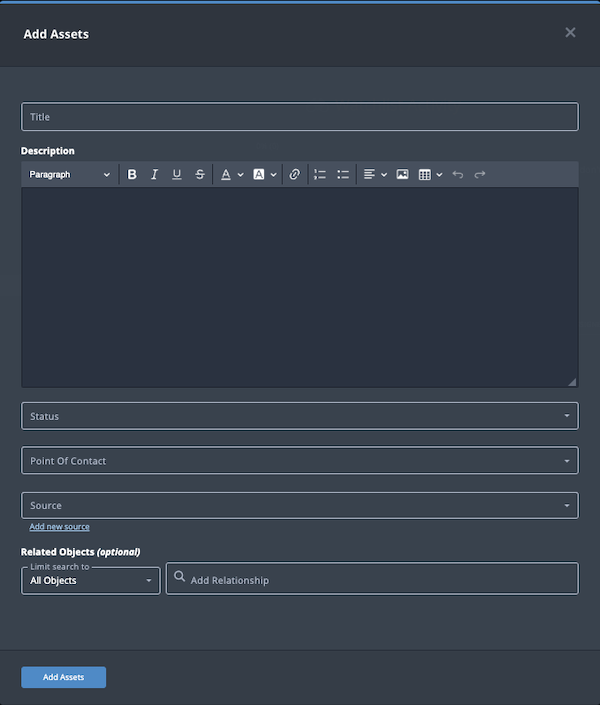Screen dimensions: 600x705
Task: Open the Point Of Contact dropdown
Action: tap(300, 460)
